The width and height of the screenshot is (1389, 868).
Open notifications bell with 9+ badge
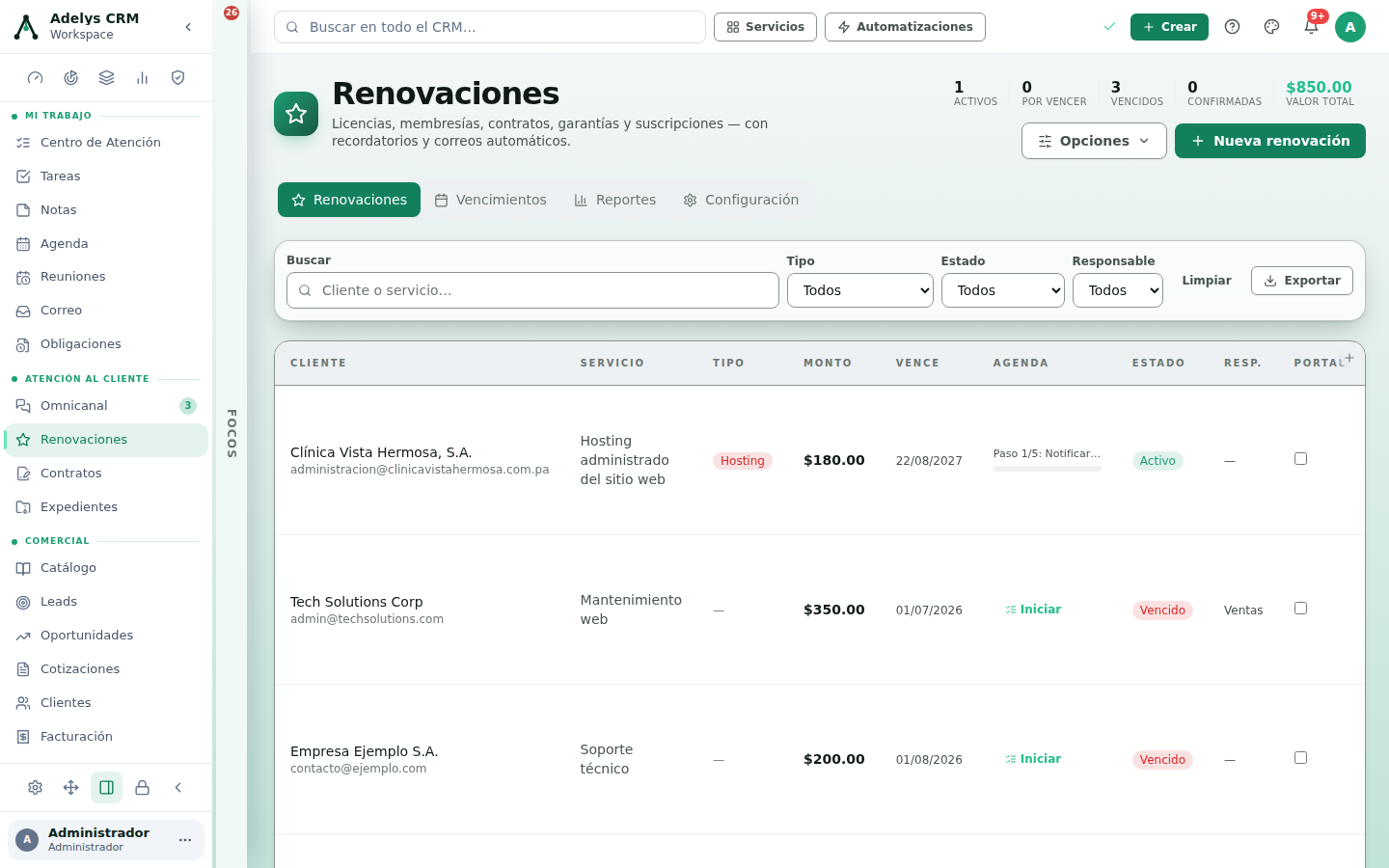click(1311, 27)
